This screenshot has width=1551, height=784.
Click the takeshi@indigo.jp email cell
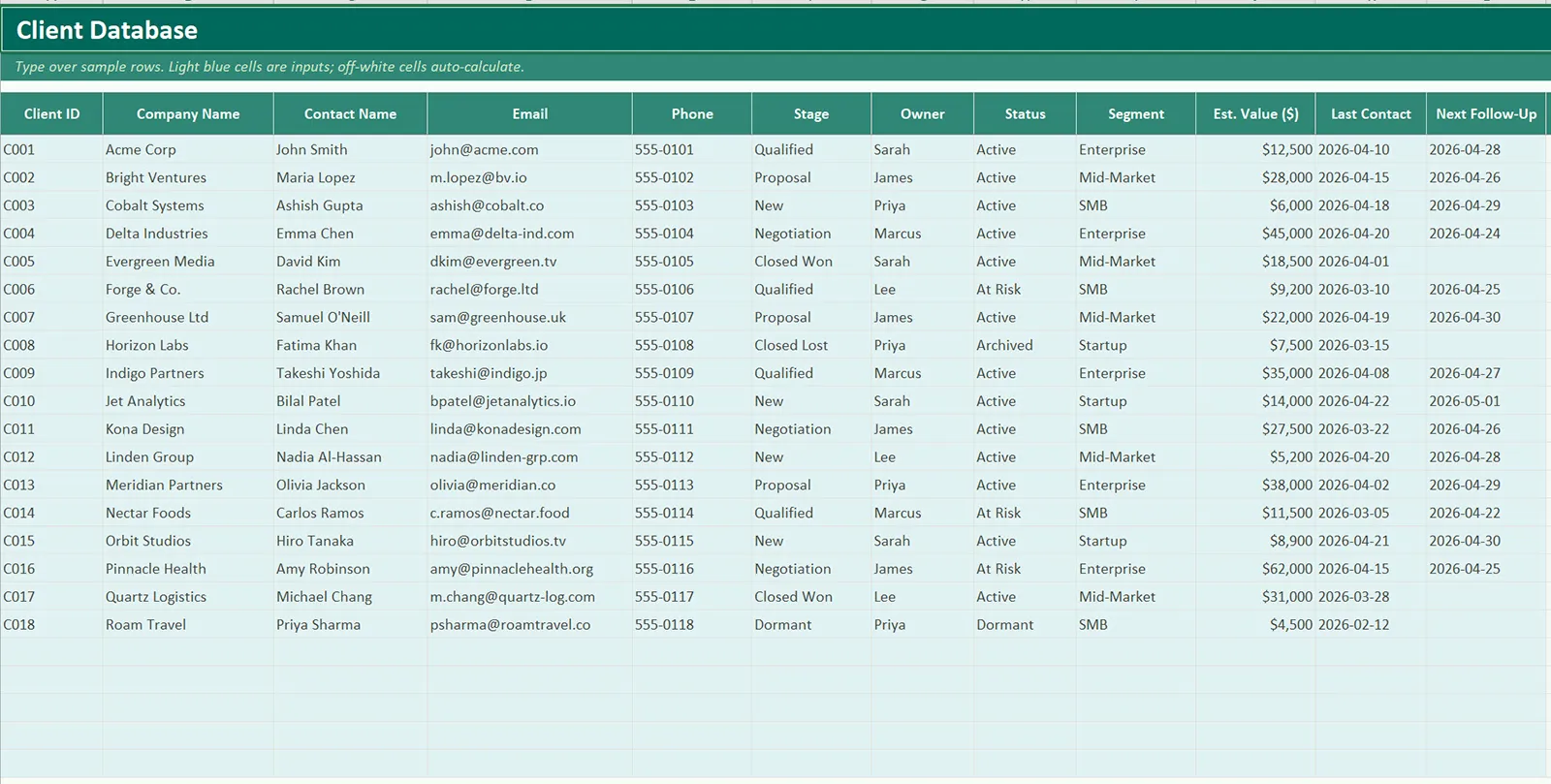(x=529, y=373)
